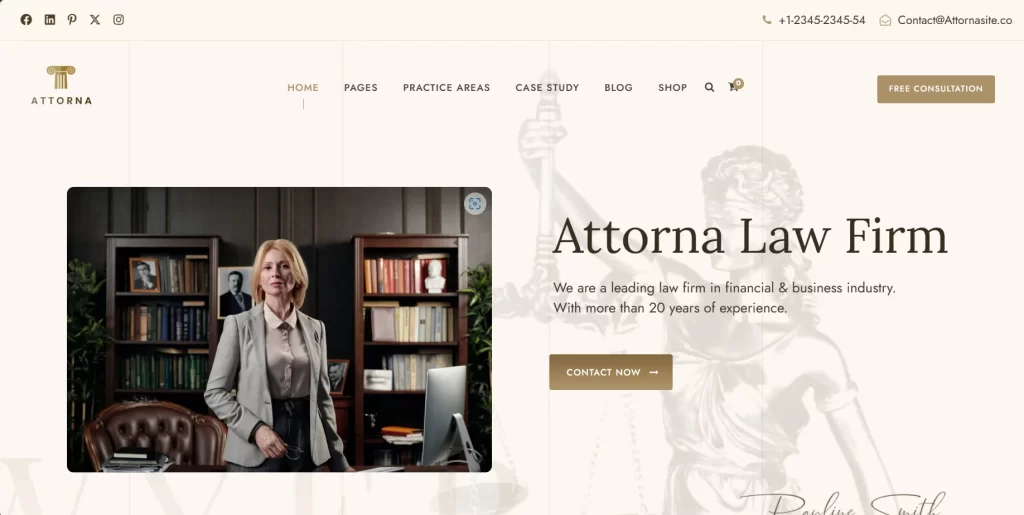Open the Pinterest social icon
The width and height of the screenshot is (1024, 515).
(x=72, y=20)
